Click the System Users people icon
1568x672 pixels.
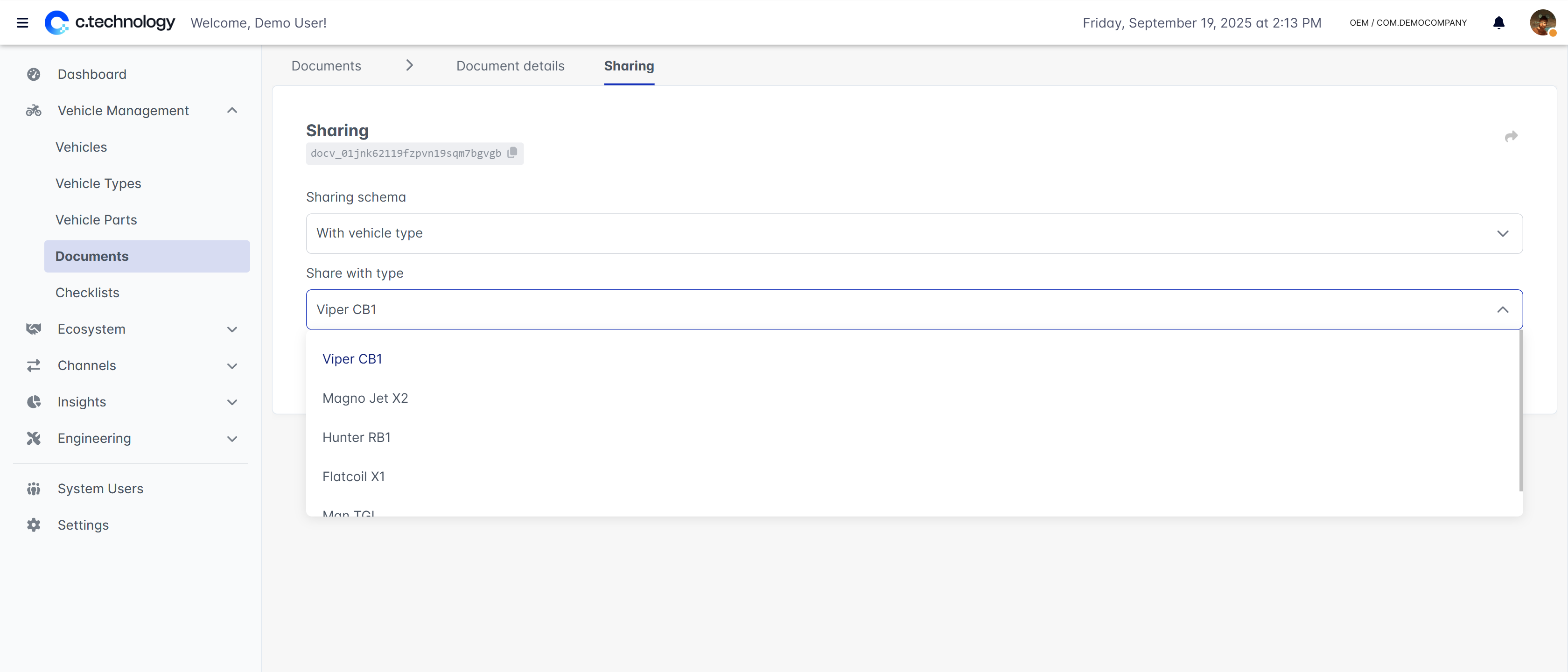pyautogui.click(x=34, y=489)
